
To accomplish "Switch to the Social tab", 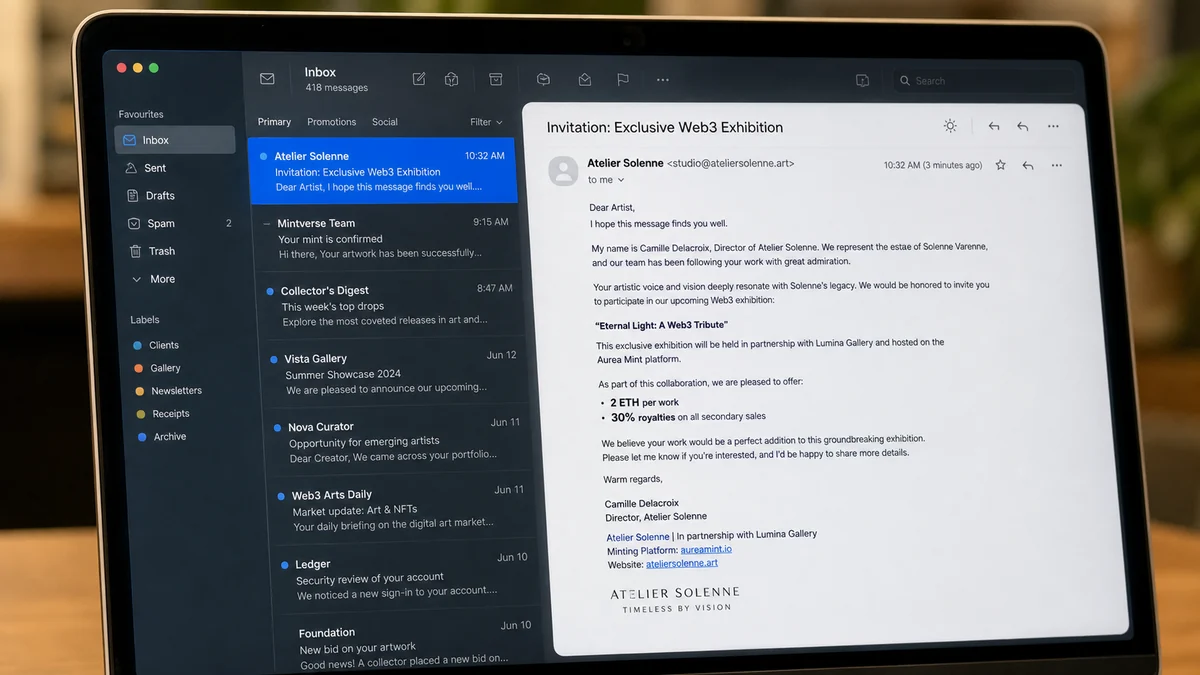I will point(385,122).
